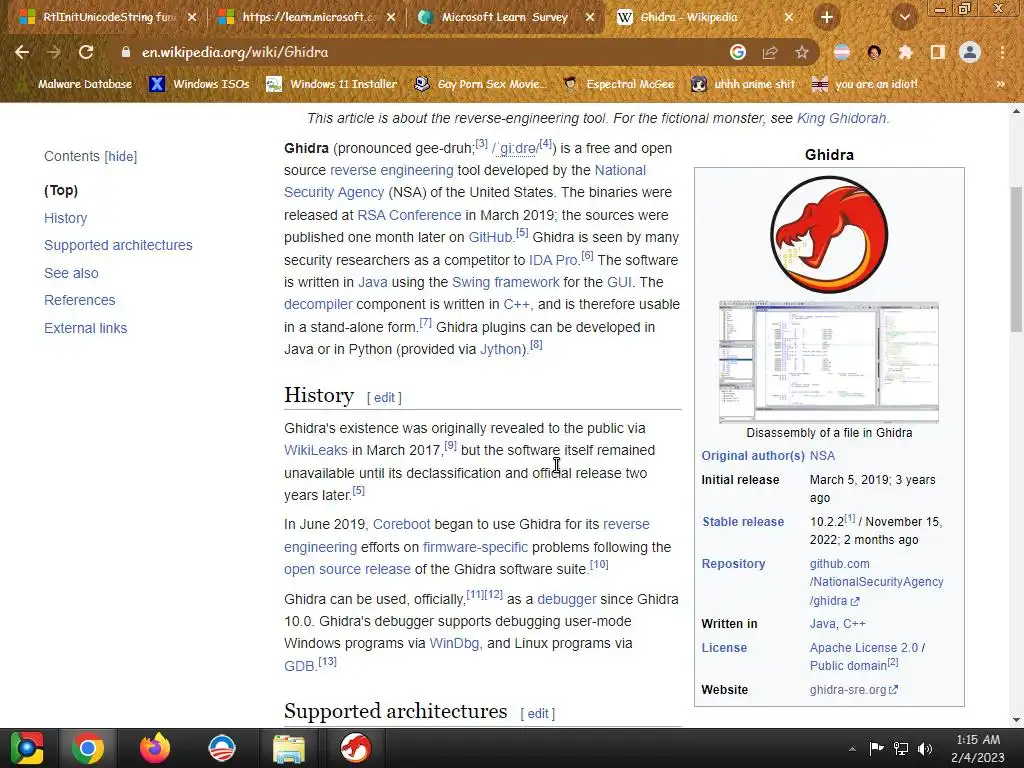Open the Malware Database bookmark

[x=74, y=84]
